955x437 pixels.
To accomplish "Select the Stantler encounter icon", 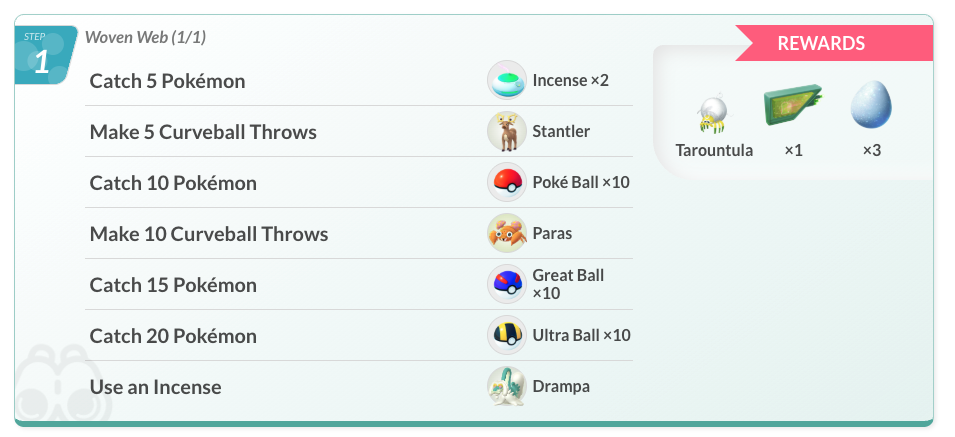I will click(x=507, y=131).
